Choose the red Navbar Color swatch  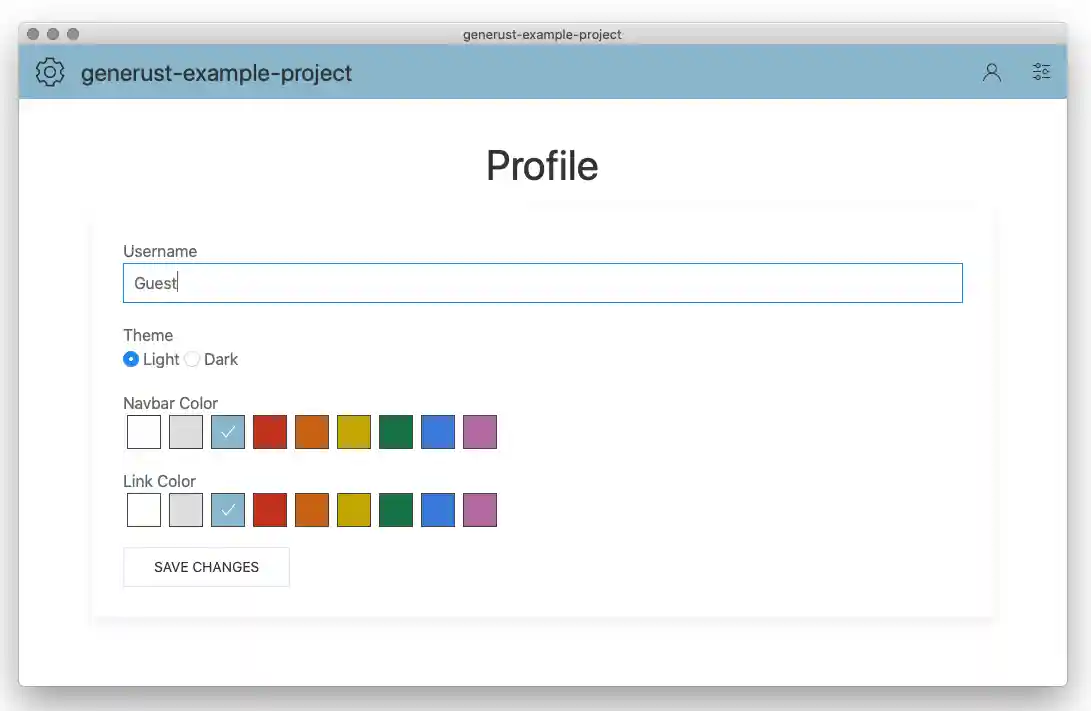click(269, 432)
